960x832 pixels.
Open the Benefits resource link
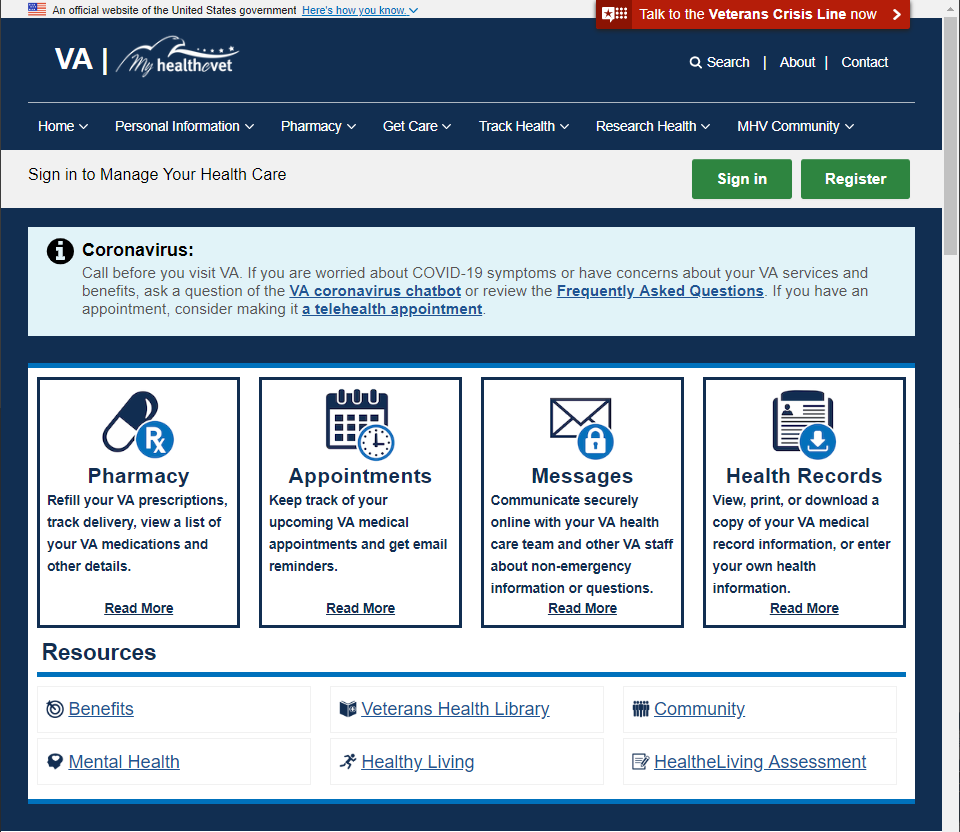(x=101, y=709)
